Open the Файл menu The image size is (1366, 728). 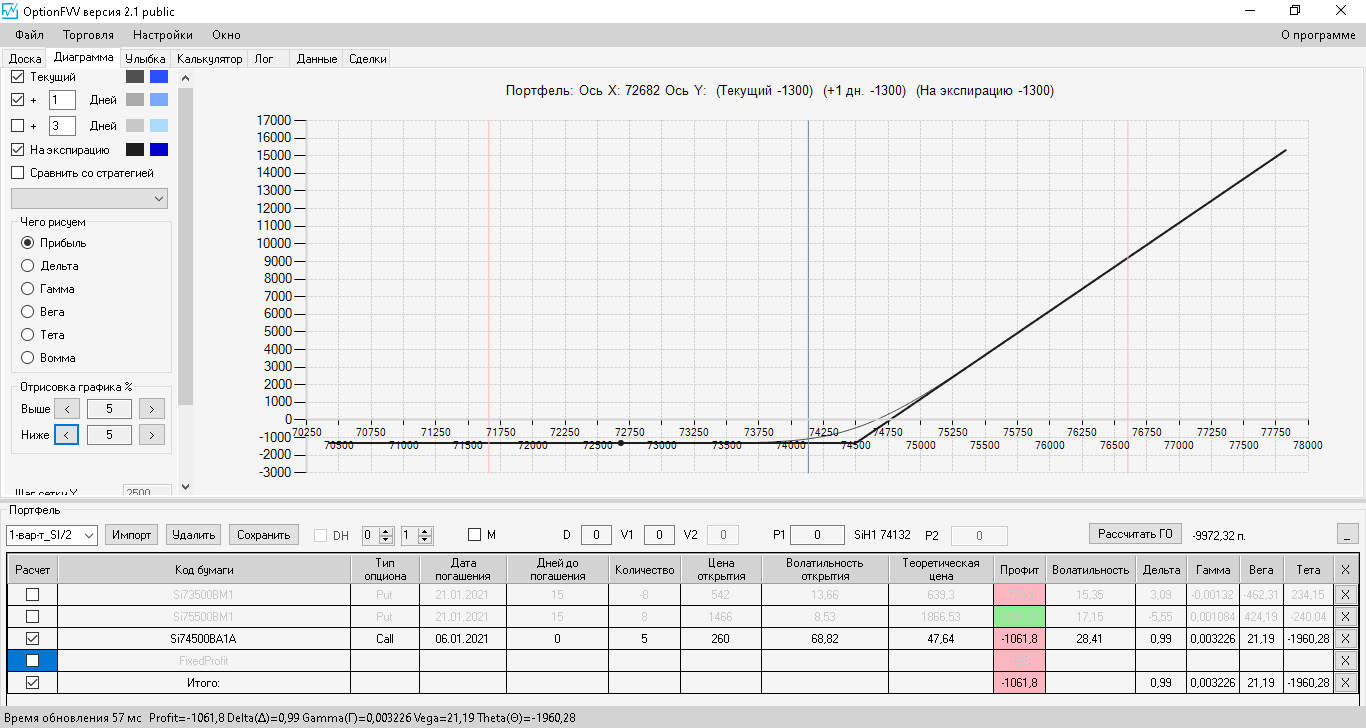pyautogui.click(x=30, y=35)
